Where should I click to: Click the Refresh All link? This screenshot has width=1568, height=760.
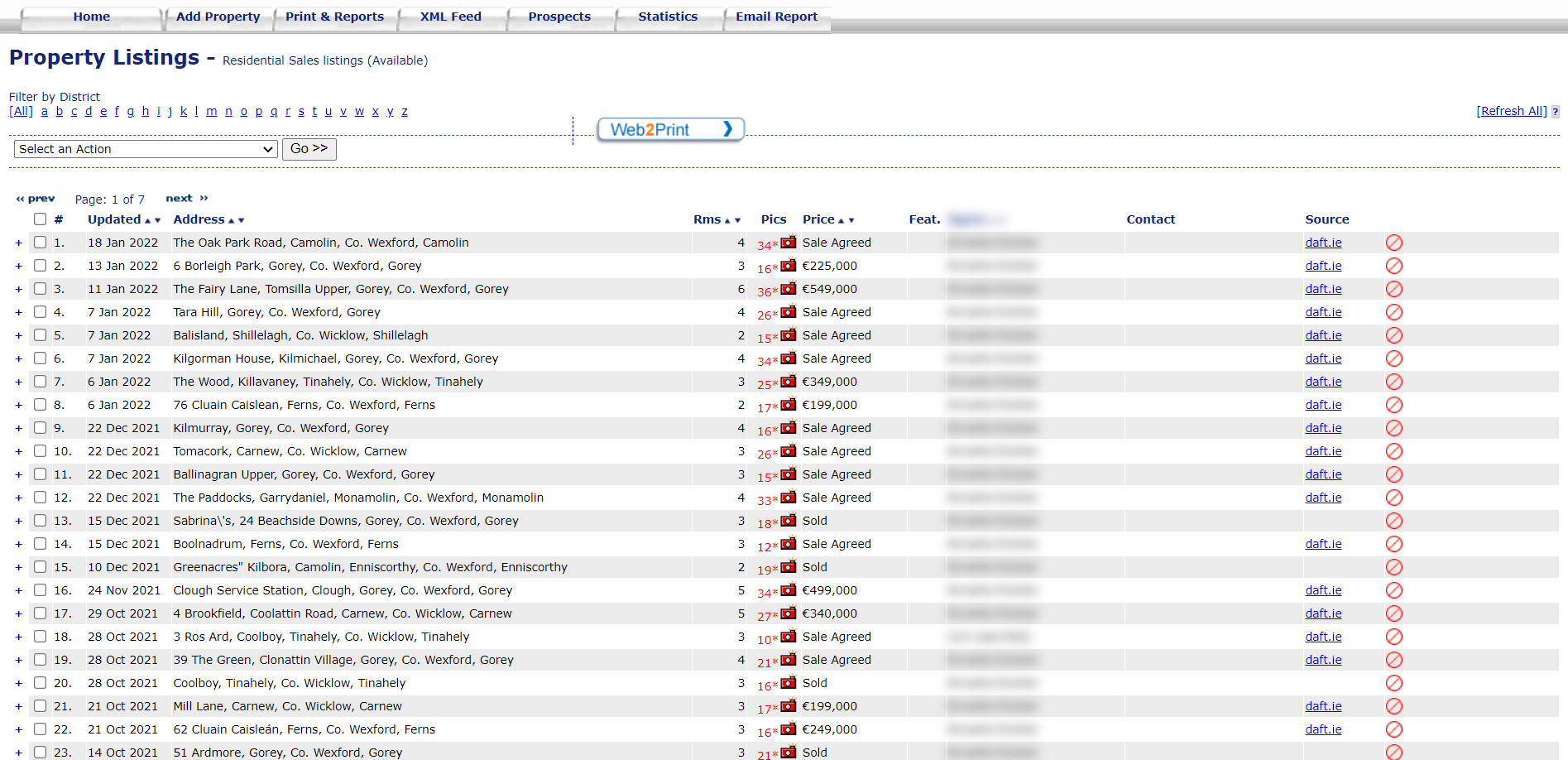pyautogui.click(x=1511, y=111)
